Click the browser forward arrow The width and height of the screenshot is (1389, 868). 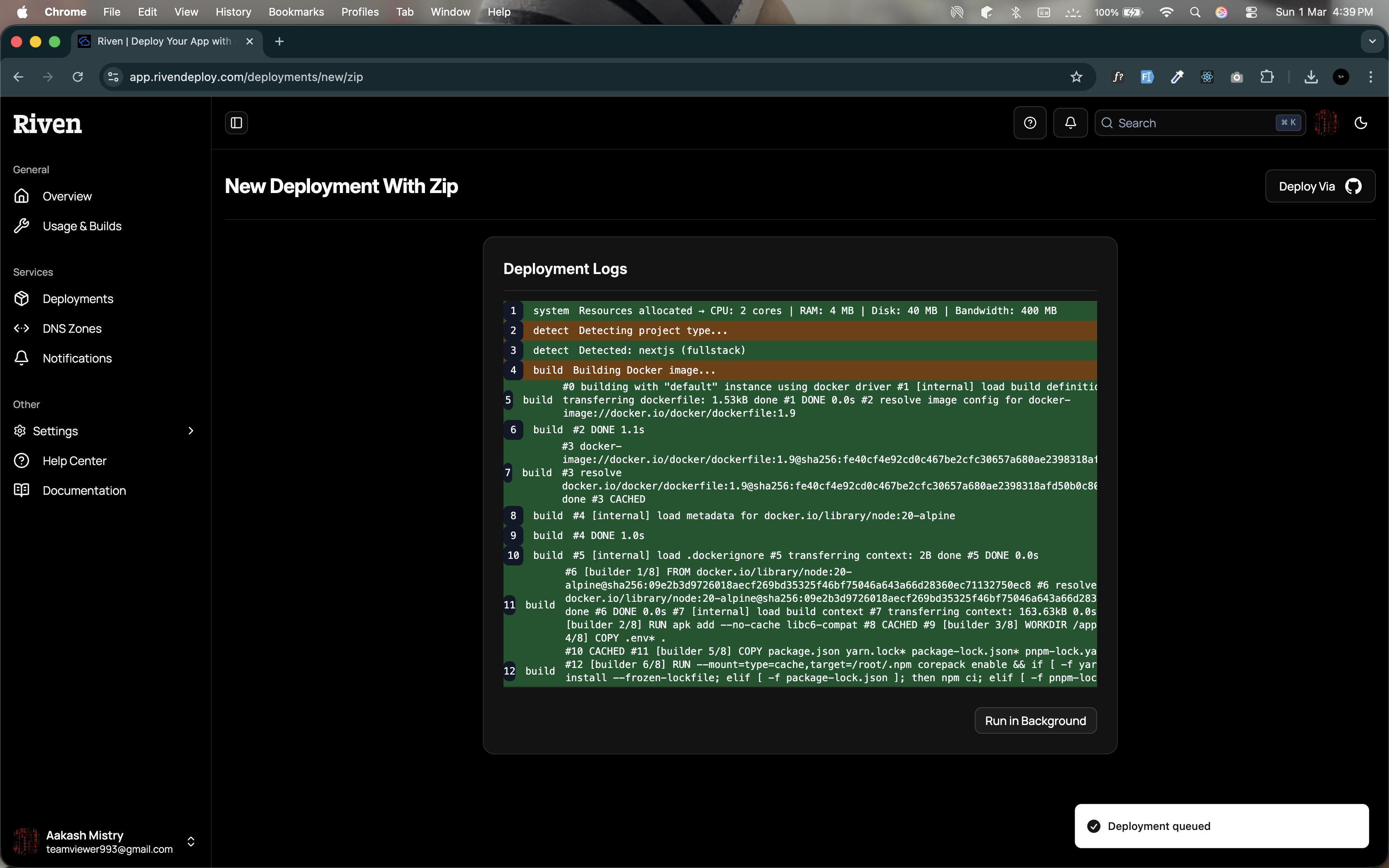(48, 77)
